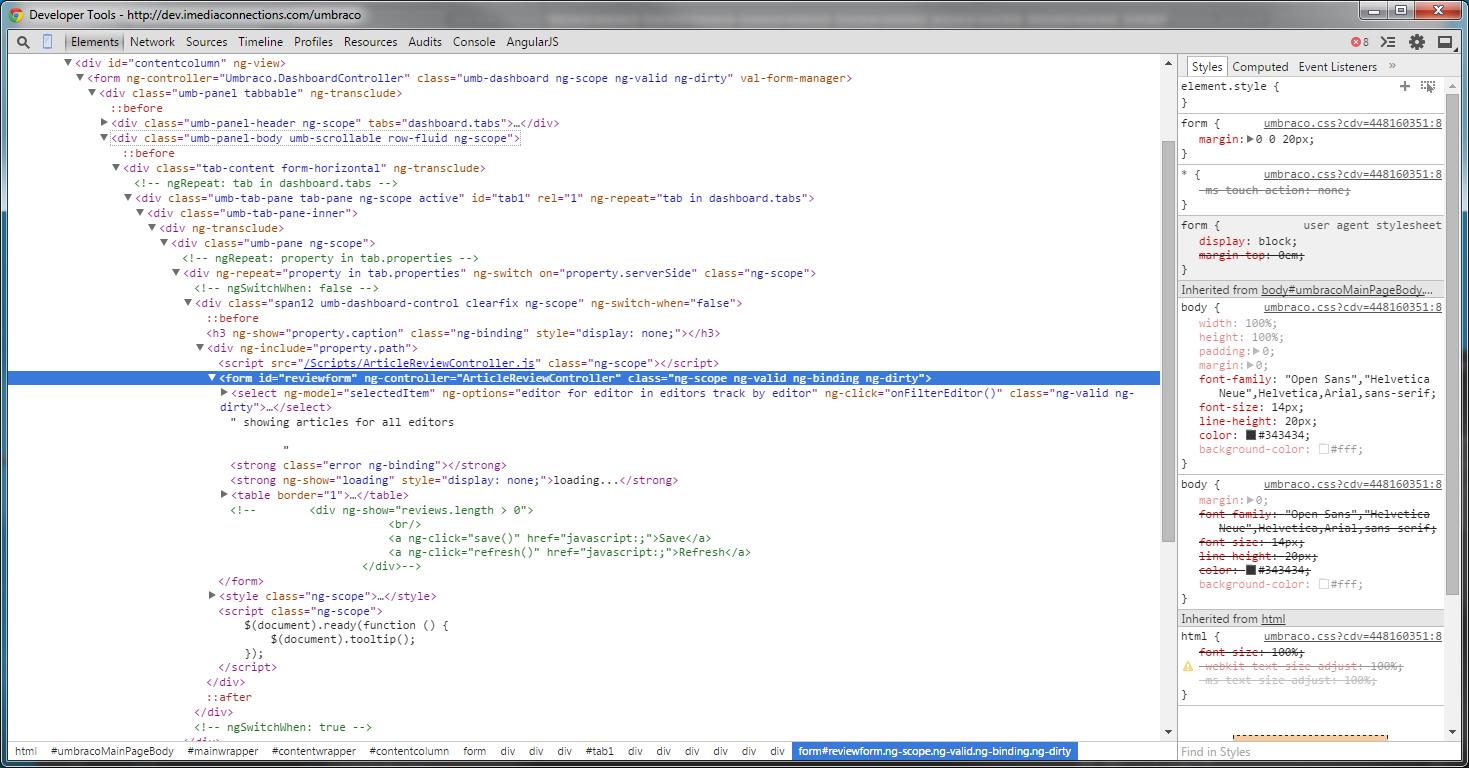Select #contentwrapper breadcrumb
The height and width of the screenshot is (768, 1469).
[x=313, y=751]
